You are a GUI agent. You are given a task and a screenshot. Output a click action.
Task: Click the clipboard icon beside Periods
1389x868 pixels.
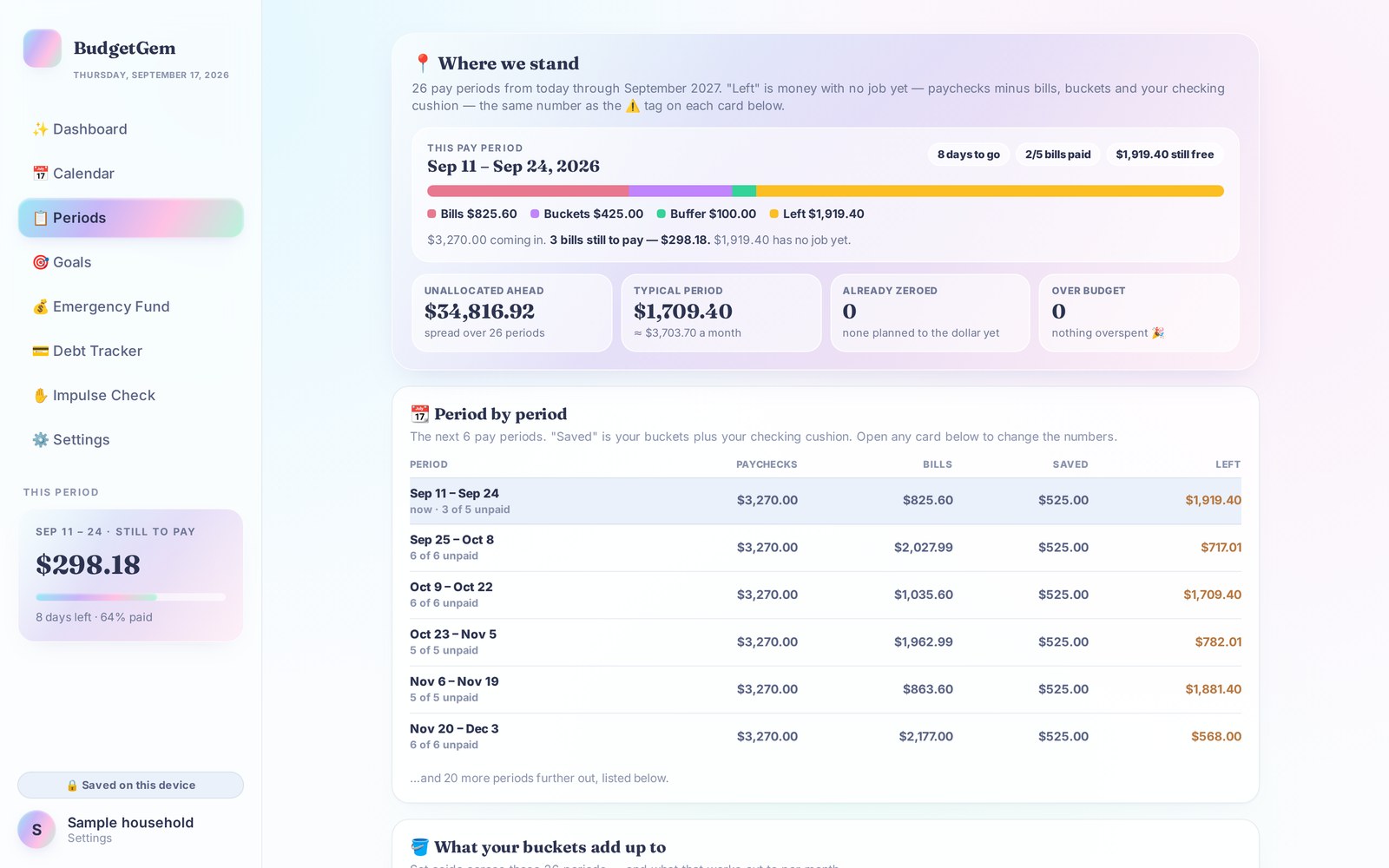[x=40, y=218]
